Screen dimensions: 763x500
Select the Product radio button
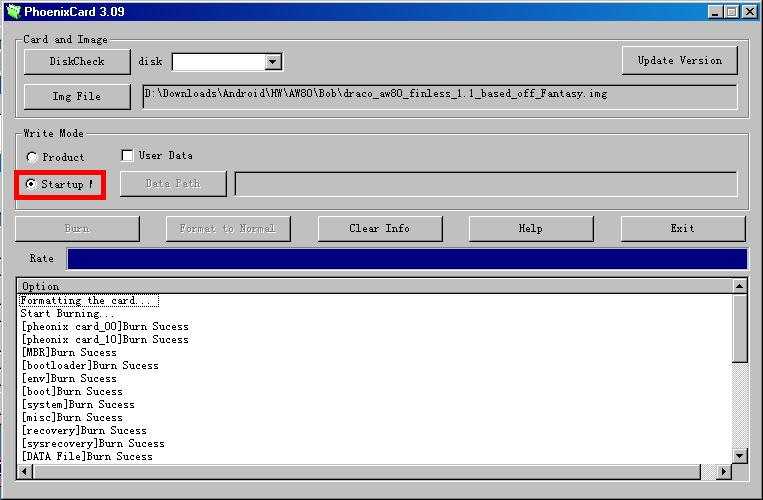[x=32, y=157]
